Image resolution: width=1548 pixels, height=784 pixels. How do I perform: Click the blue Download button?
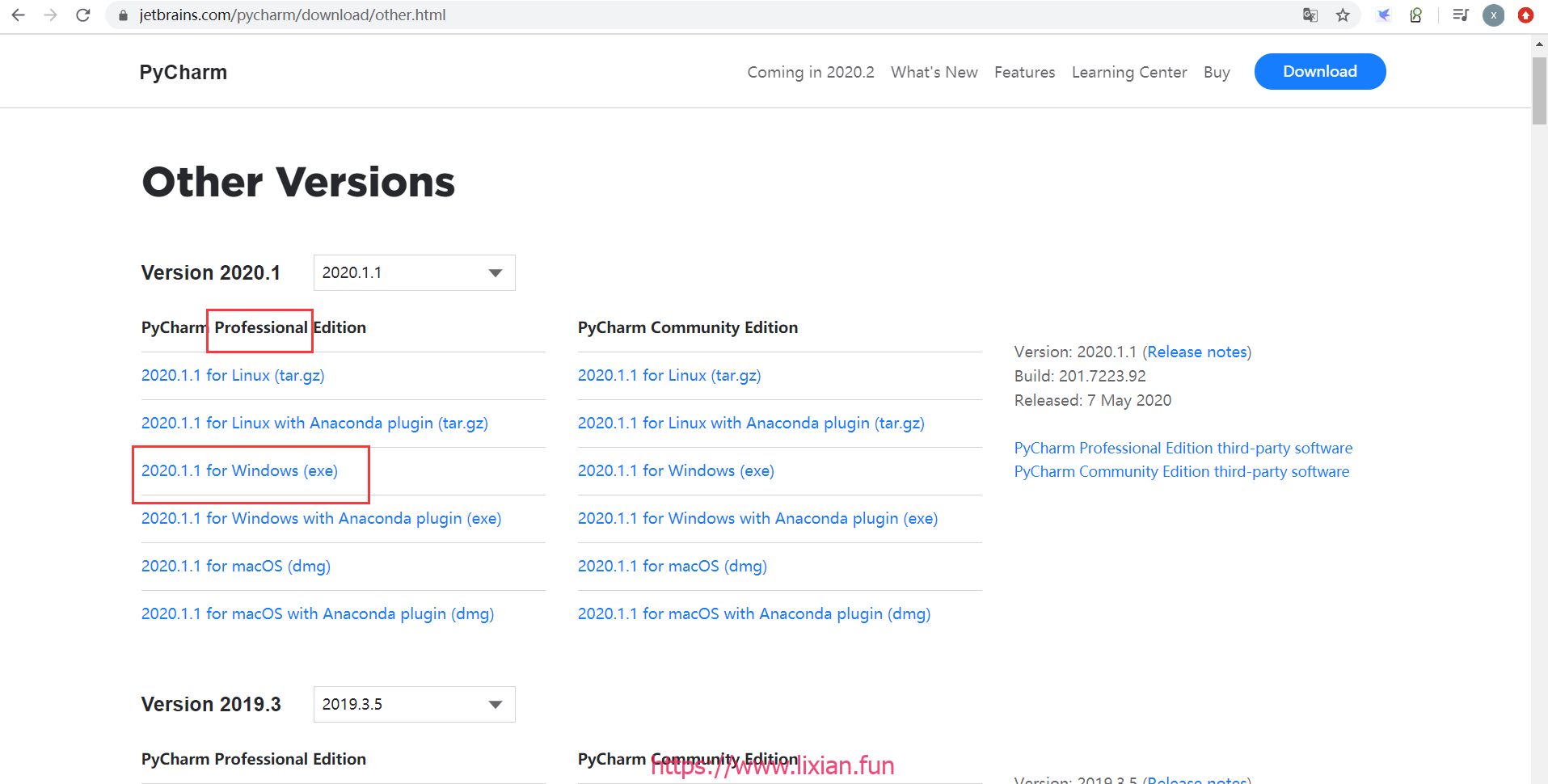click(1320, 71)
